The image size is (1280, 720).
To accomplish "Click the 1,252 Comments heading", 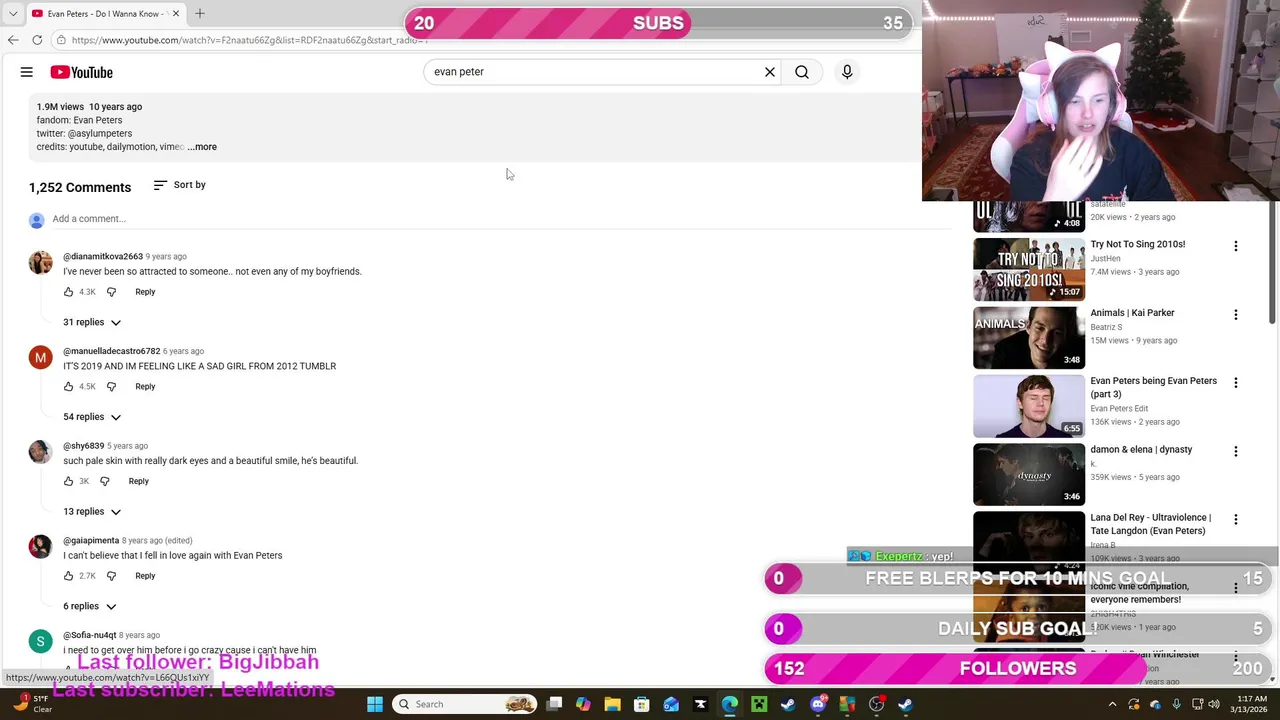I will (80, 187).
